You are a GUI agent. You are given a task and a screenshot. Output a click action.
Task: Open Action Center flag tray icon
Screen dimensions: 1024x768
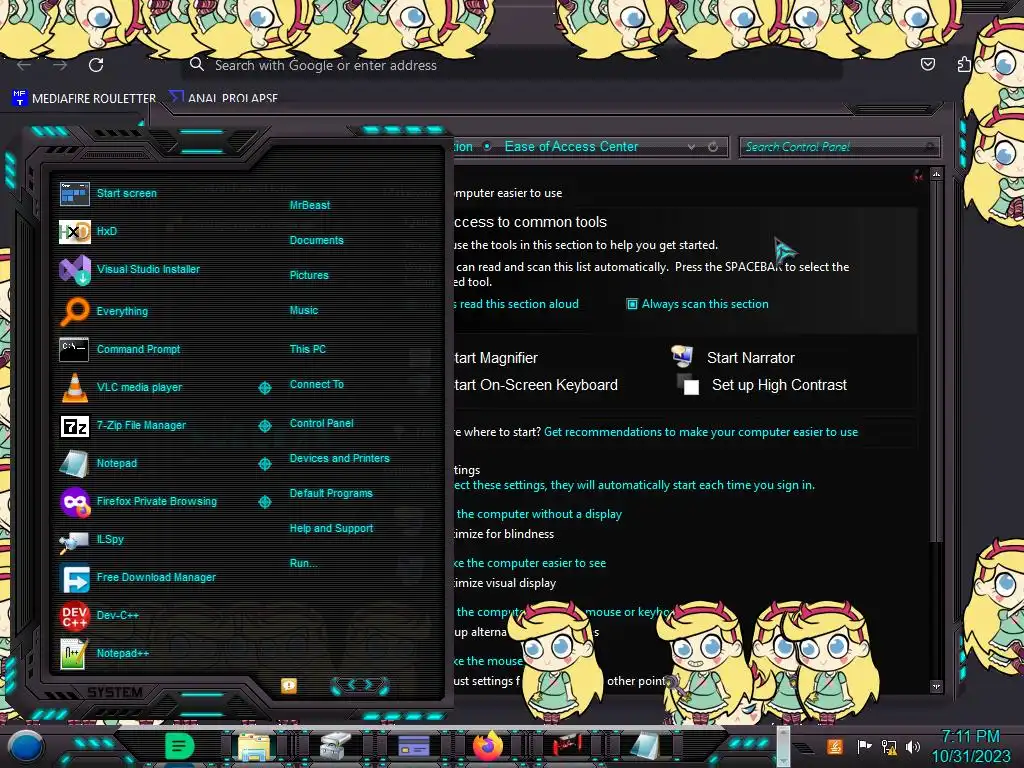(864, 746)
